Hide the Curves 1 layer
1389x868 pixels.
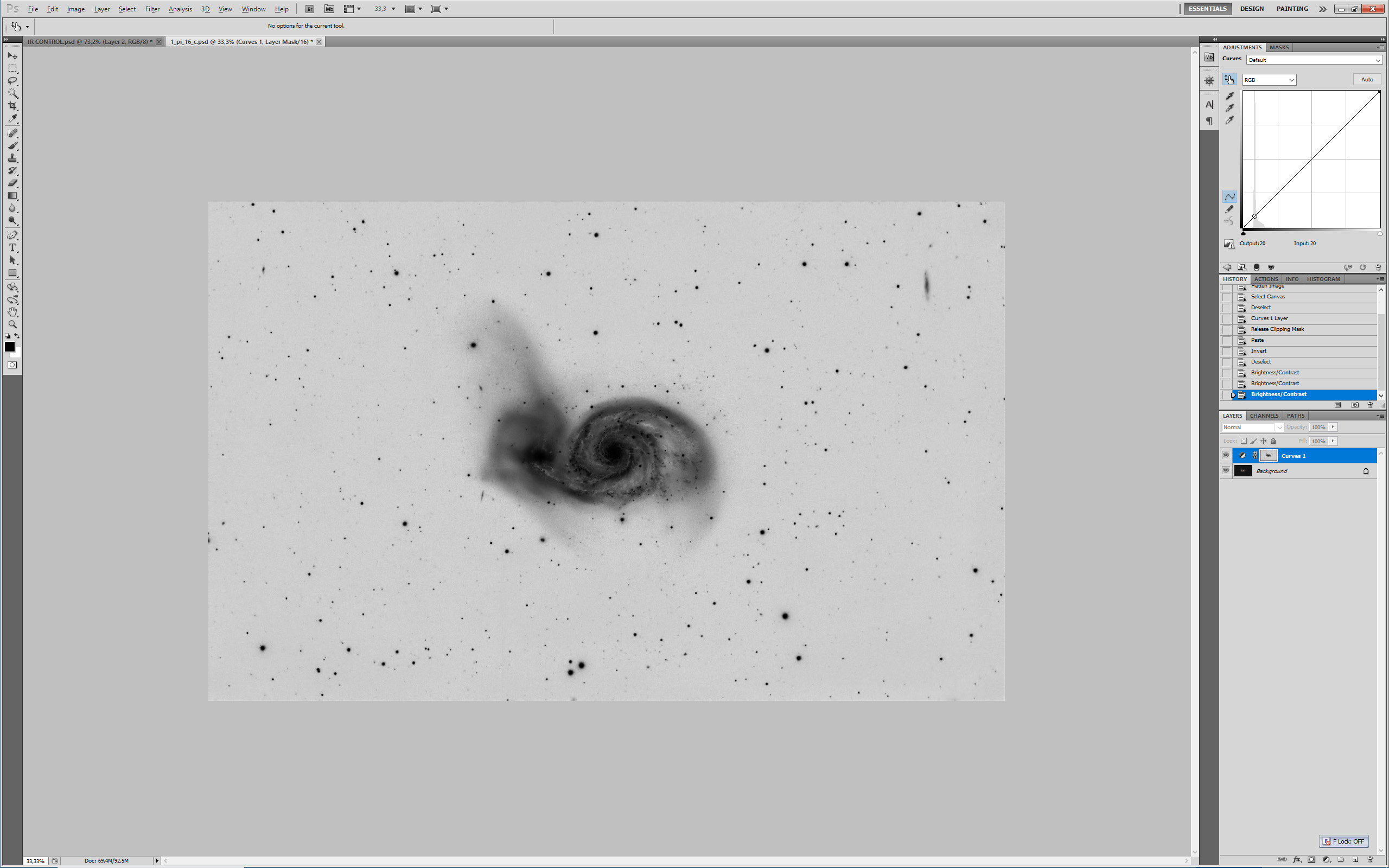click(x=1226, y=455)
